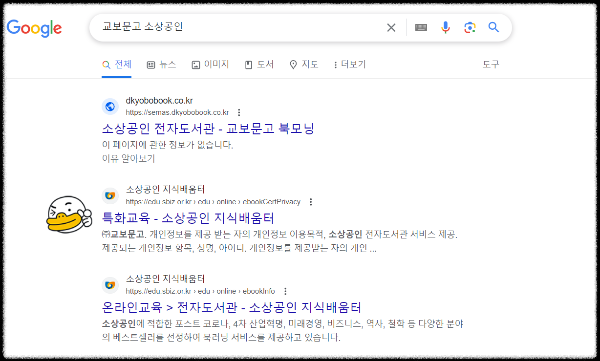Search by image using the camera lens icon
This screenshot has width=600, height=361.
click(x=470, y=28)
